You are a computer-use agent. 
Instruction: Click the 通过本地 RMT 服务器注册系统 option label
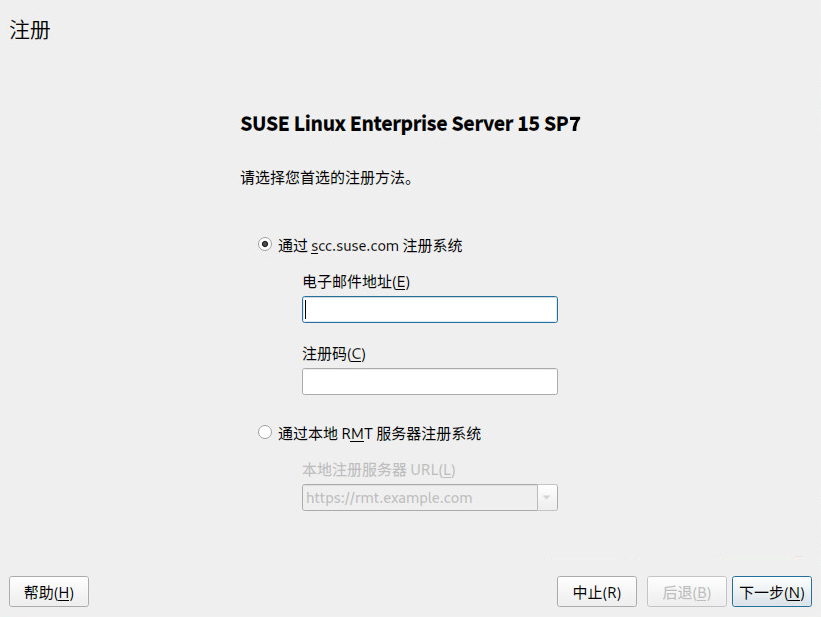(x=380, y=434)
